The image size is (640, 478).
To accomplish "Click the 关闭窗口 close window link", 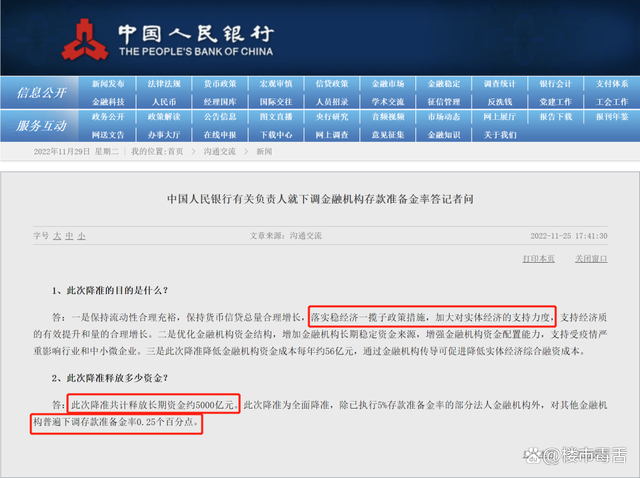I will (591, 259).
